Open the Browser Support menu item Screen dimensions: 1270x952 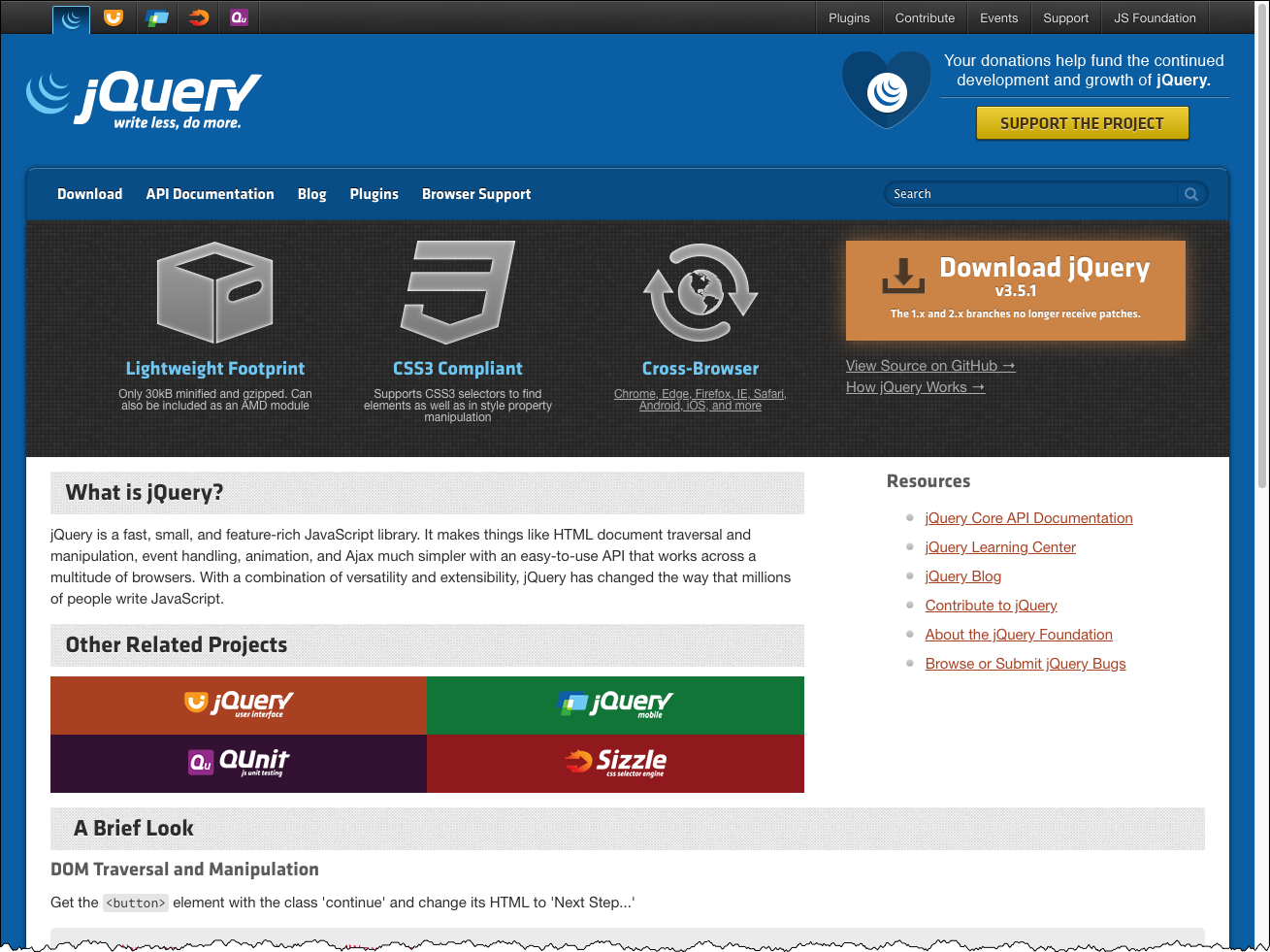pos(476,194)
